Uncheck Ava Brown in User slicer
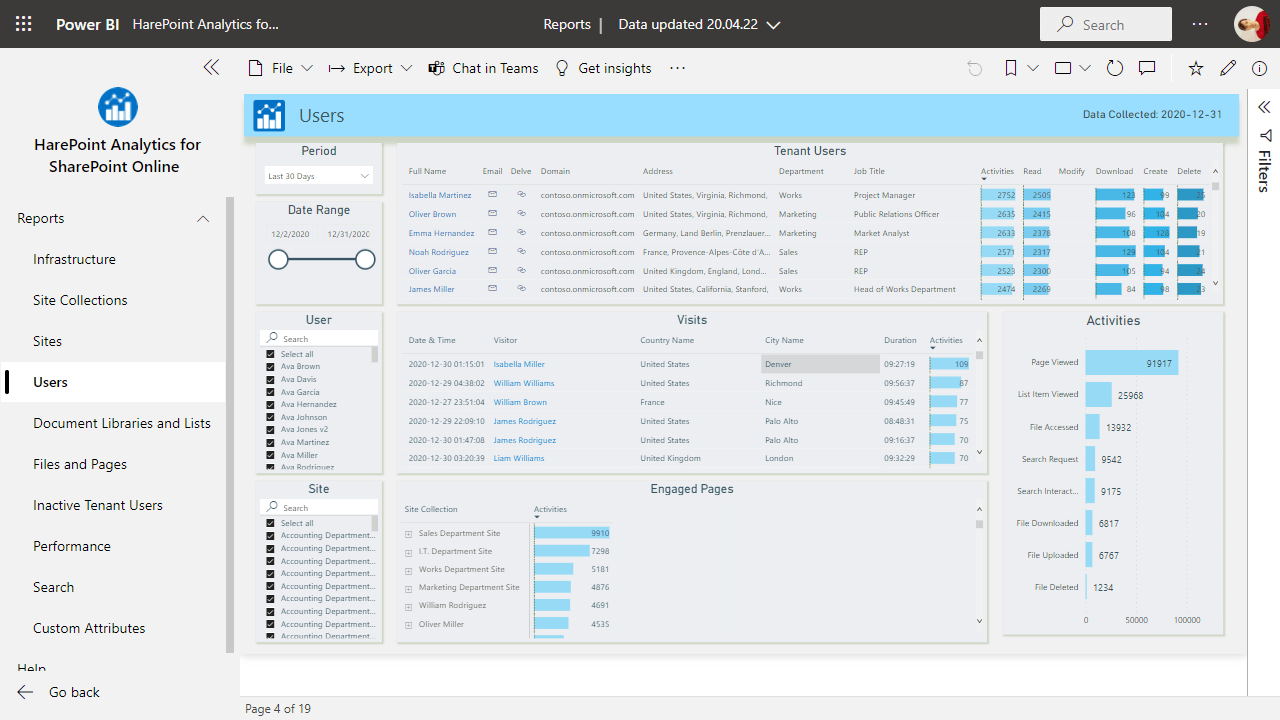 click(x=270, y=366)
